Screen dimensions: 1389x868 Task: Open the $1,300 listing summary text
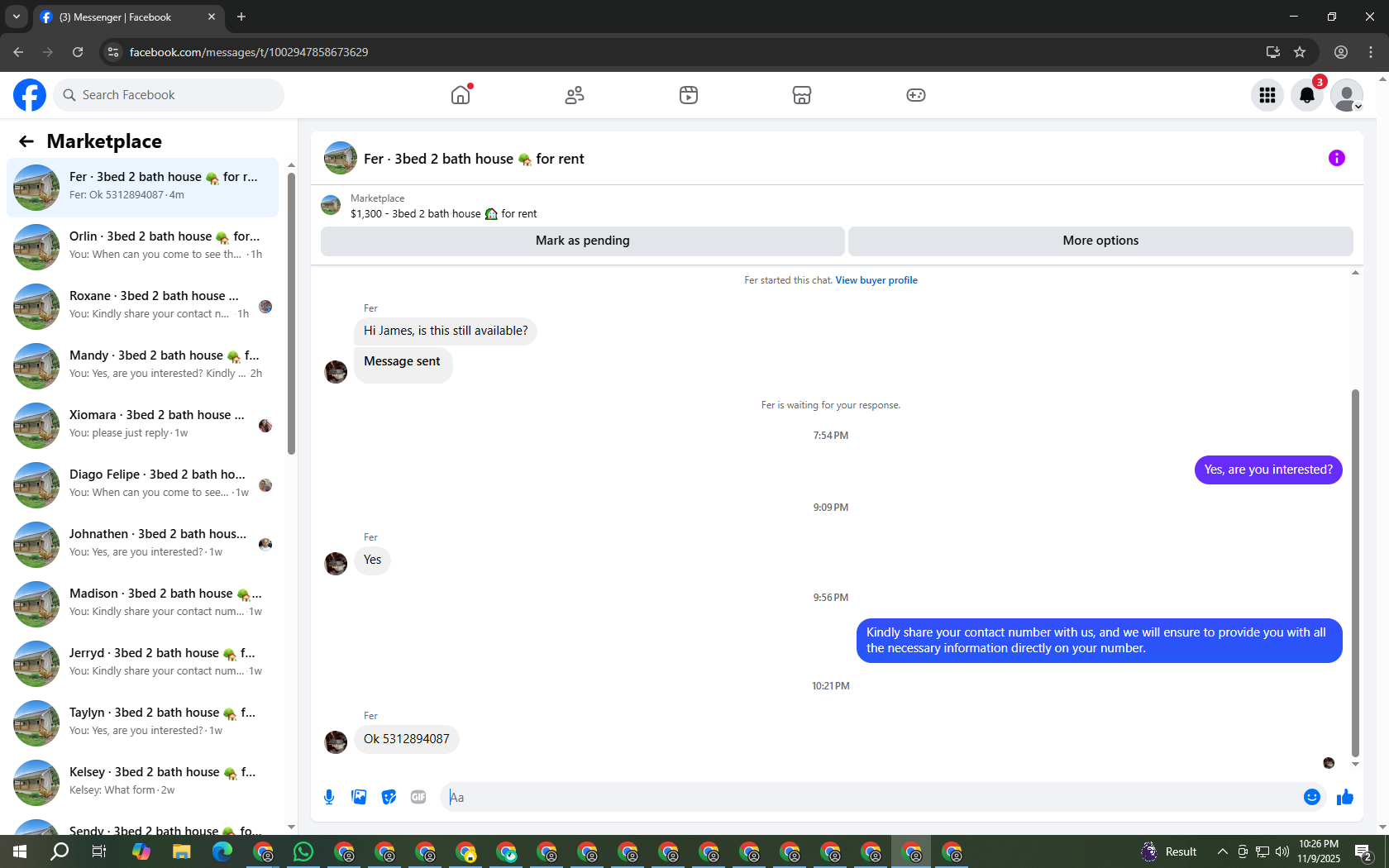tap(443, 214)
